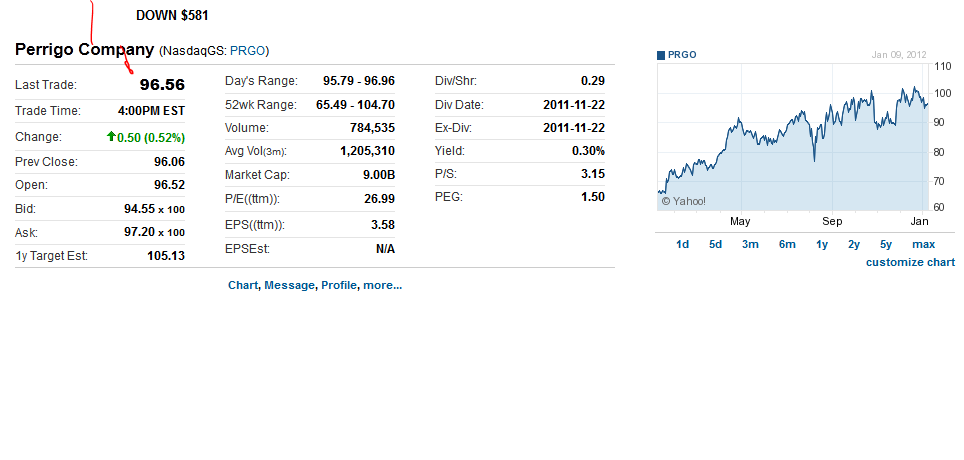Click the Div/Shr value 0.29
This screenshot has height=460, width=964.
[x=593, y=81]
